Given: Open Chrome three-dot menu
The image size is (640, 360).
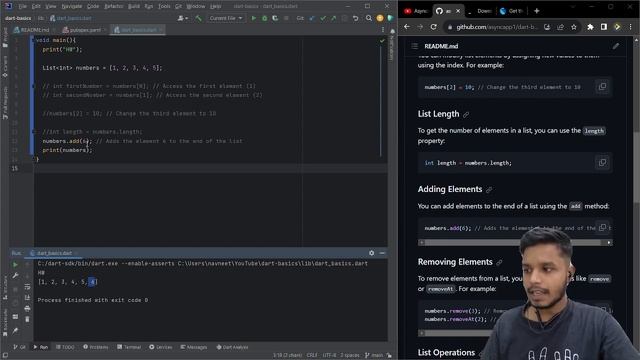Looking at the screenshot, I should coord(631,27).
